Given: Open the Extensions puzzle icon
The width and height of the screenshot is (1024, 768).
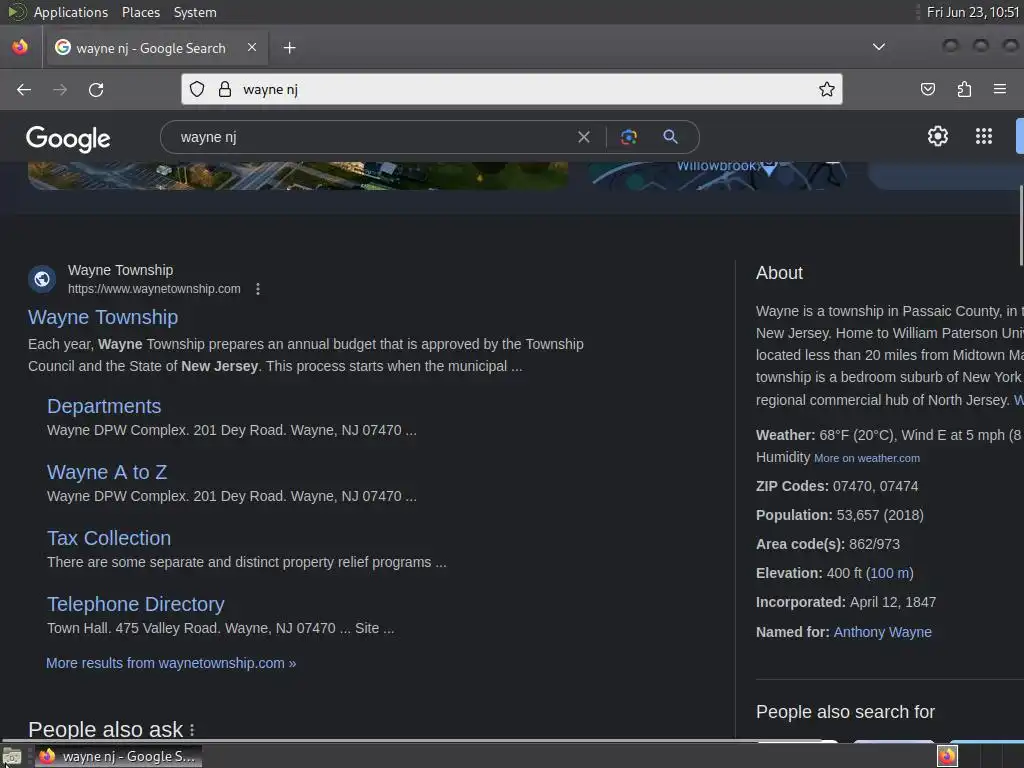Looking at the screenshot, I should coord(964,89).
